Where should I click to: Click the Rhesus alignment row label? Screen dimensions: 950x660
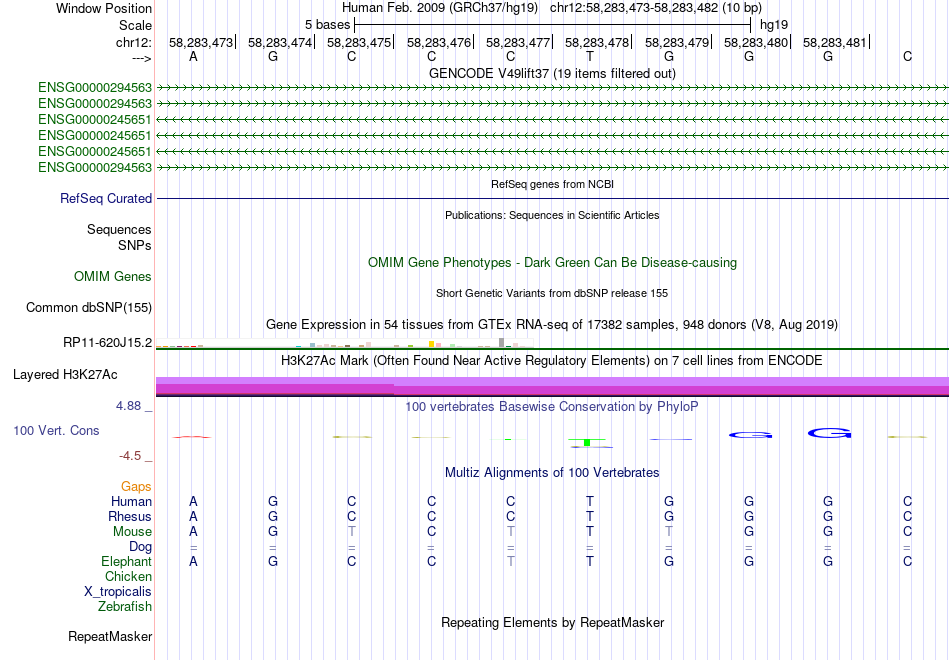[130, 516]
